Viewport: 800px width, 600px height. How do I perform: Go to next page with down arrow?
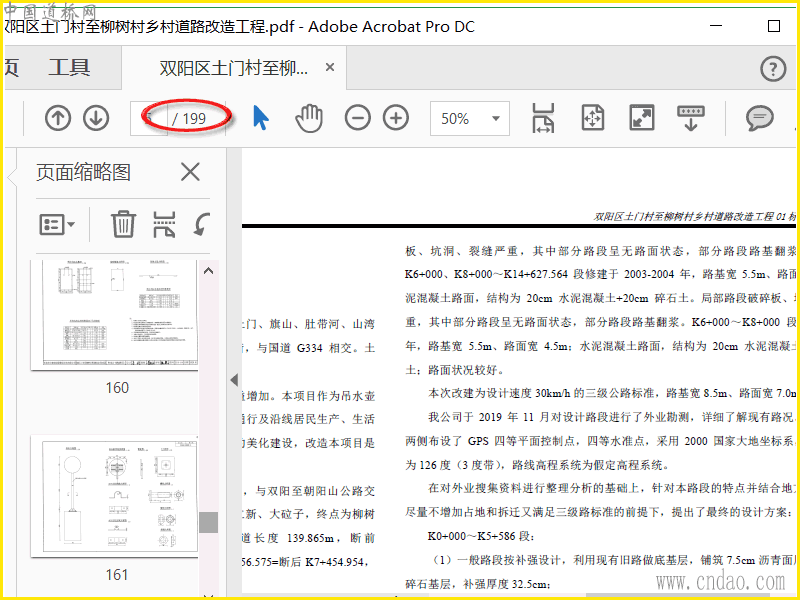pyautogui.click(x=96, y=118)
